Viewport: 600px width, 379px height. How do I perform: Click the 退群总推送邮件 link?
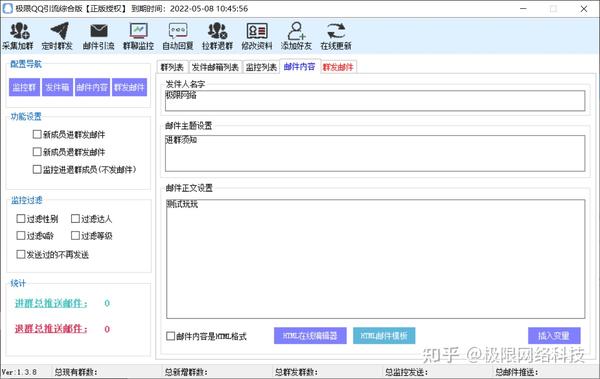[x=51, y=328]
